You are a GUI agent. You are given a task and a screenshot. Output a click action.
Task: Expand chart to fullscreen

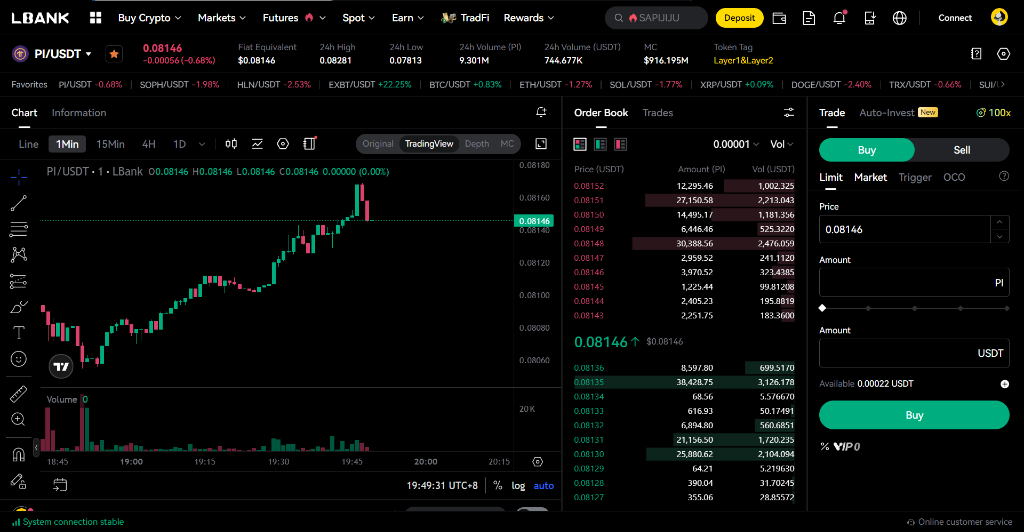[x=541, y=144]
